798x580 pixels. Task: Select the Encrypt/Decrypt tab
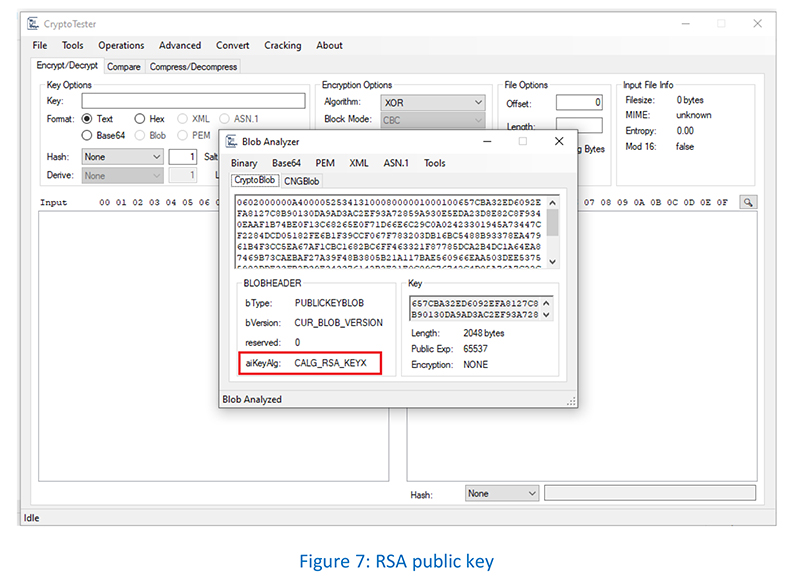coord(67,66)
